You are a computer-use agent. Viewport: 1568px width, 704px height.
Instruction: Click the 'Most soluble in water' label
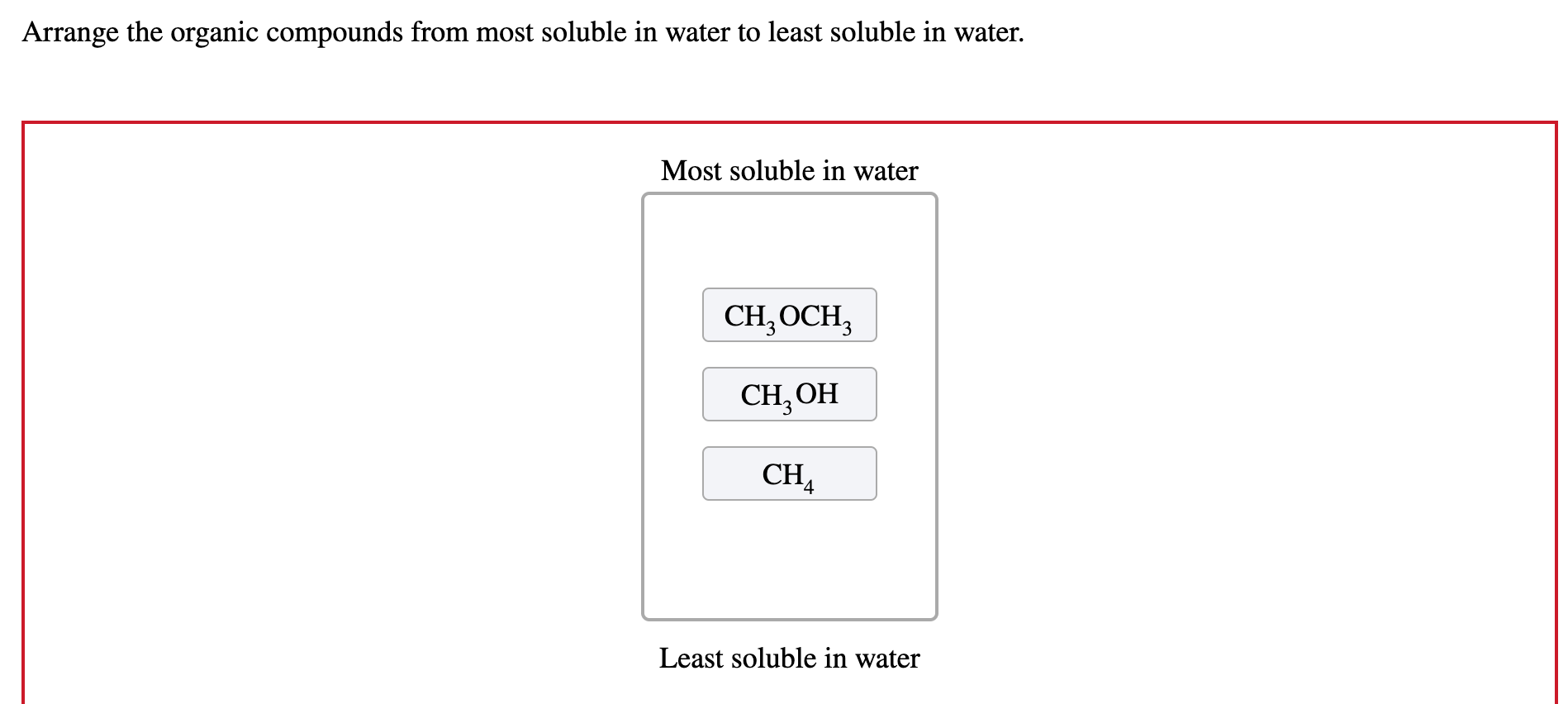point(788,170)
